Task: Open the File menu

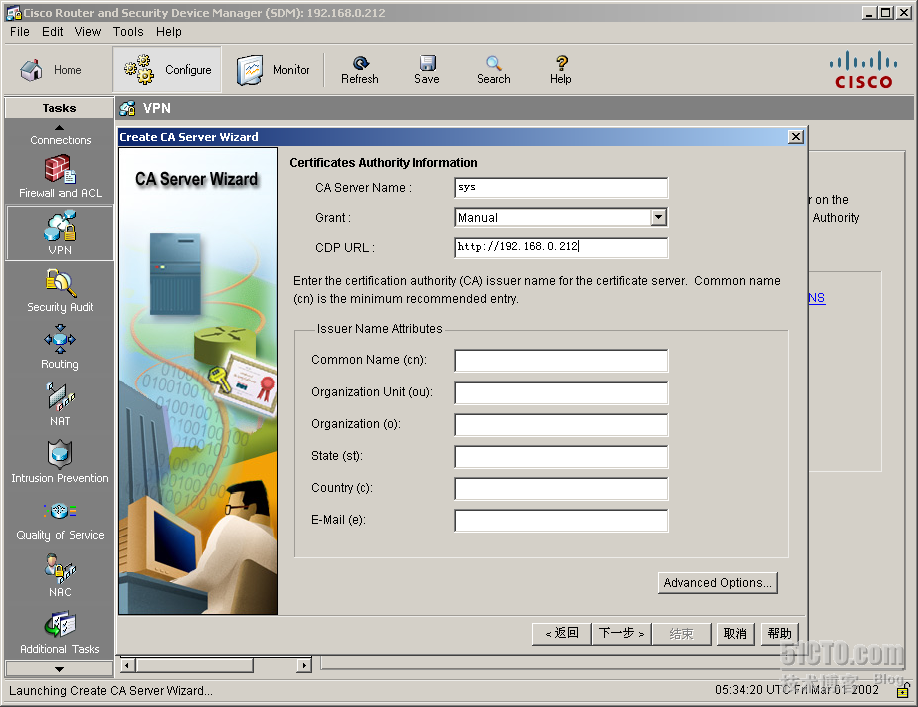Action: pos(19,32)
